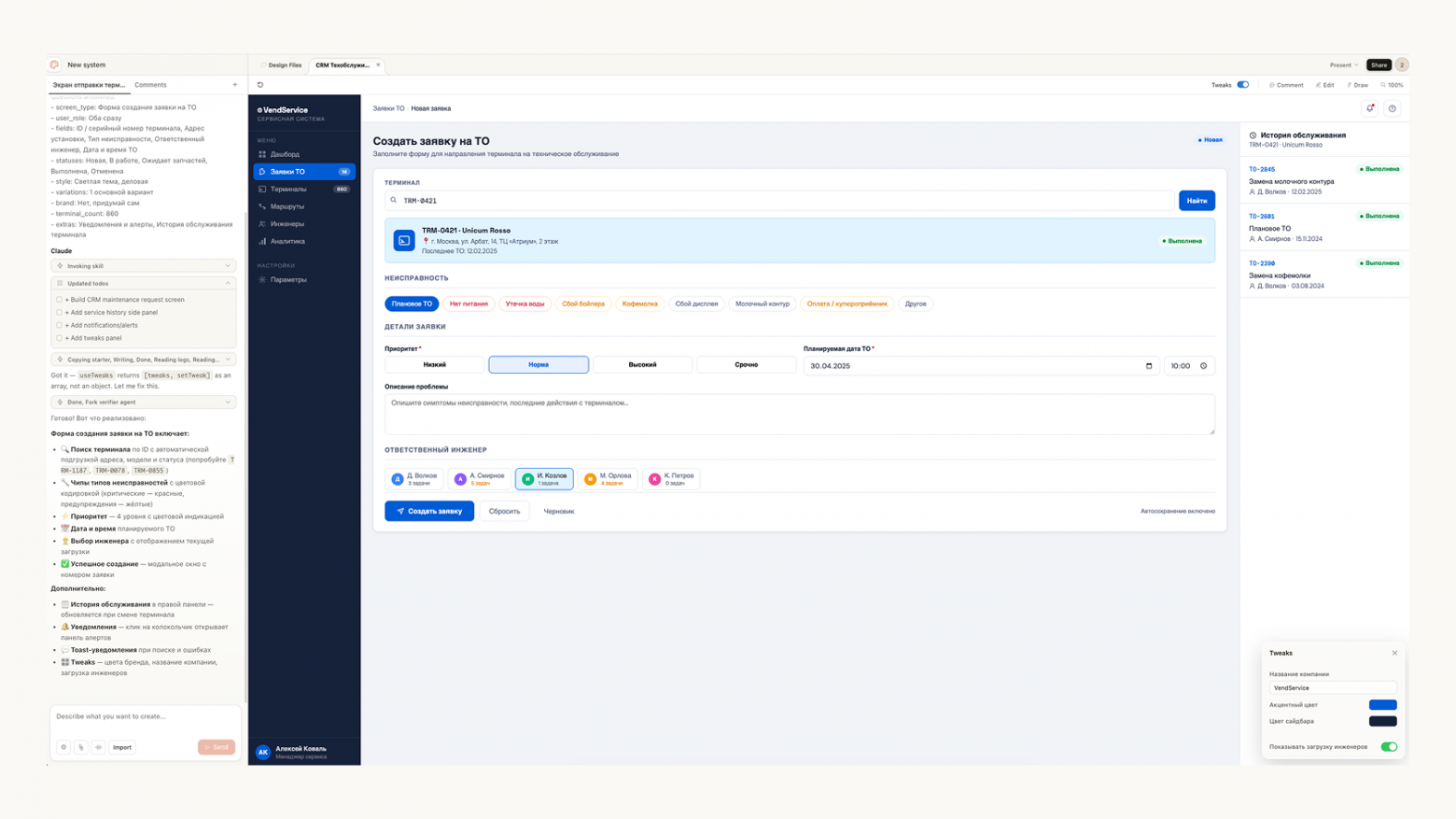Select the Норма priority option

click(x=539, y=365)
